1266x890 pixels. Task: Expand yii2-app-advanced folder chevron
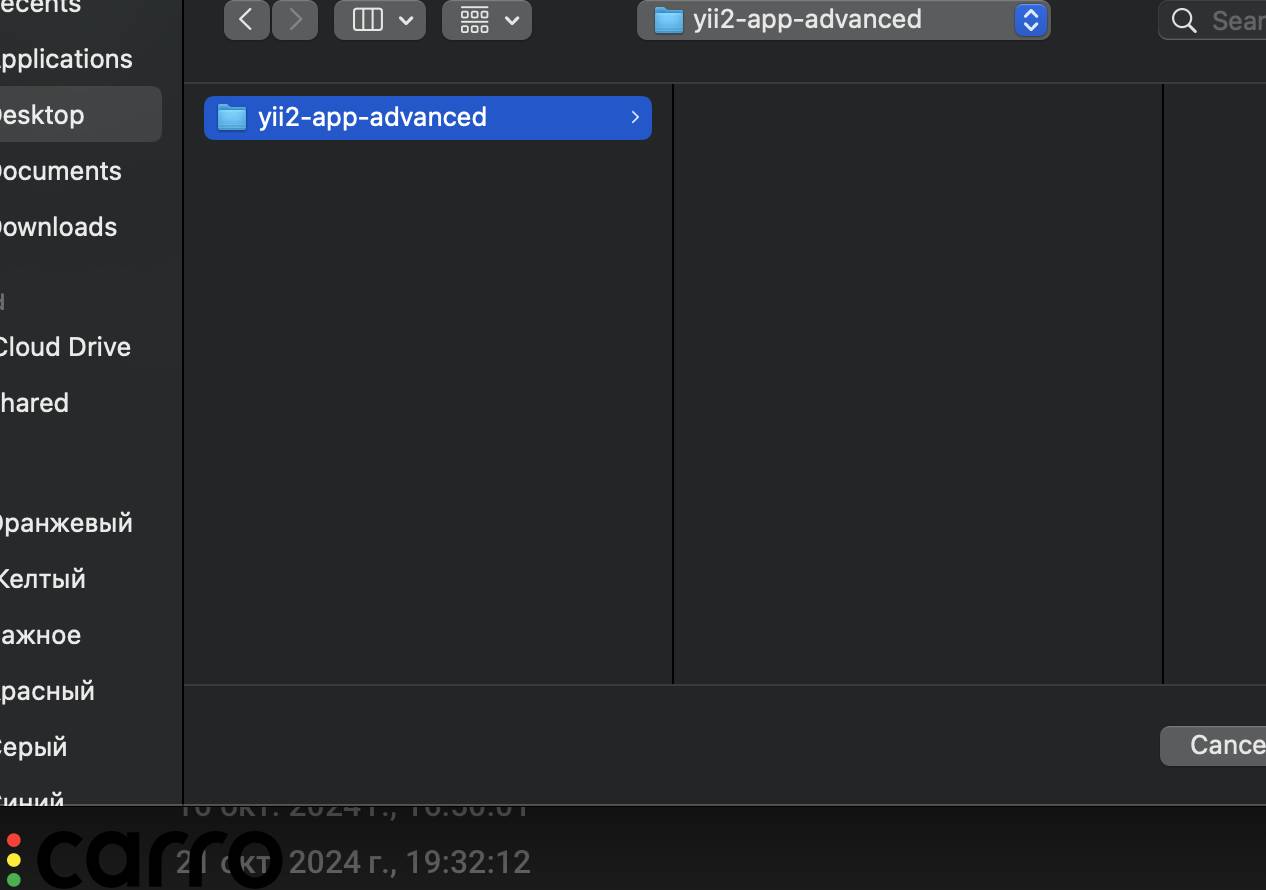(x=635, y=117)
